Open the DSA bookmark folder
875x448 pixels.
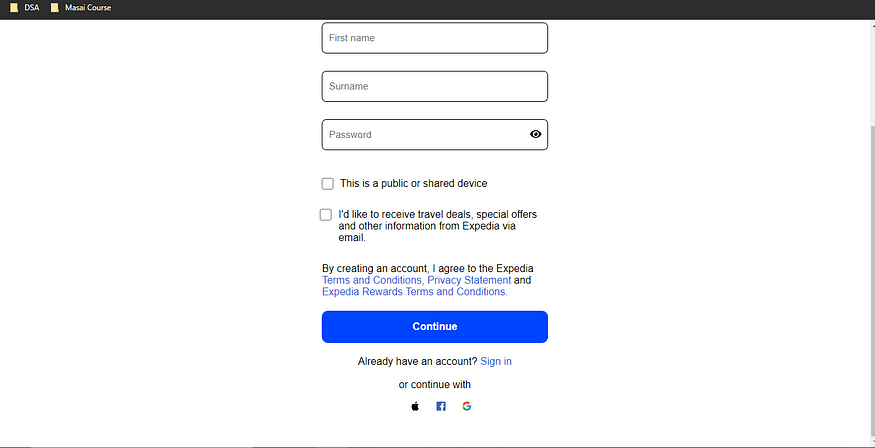[25, 8]
